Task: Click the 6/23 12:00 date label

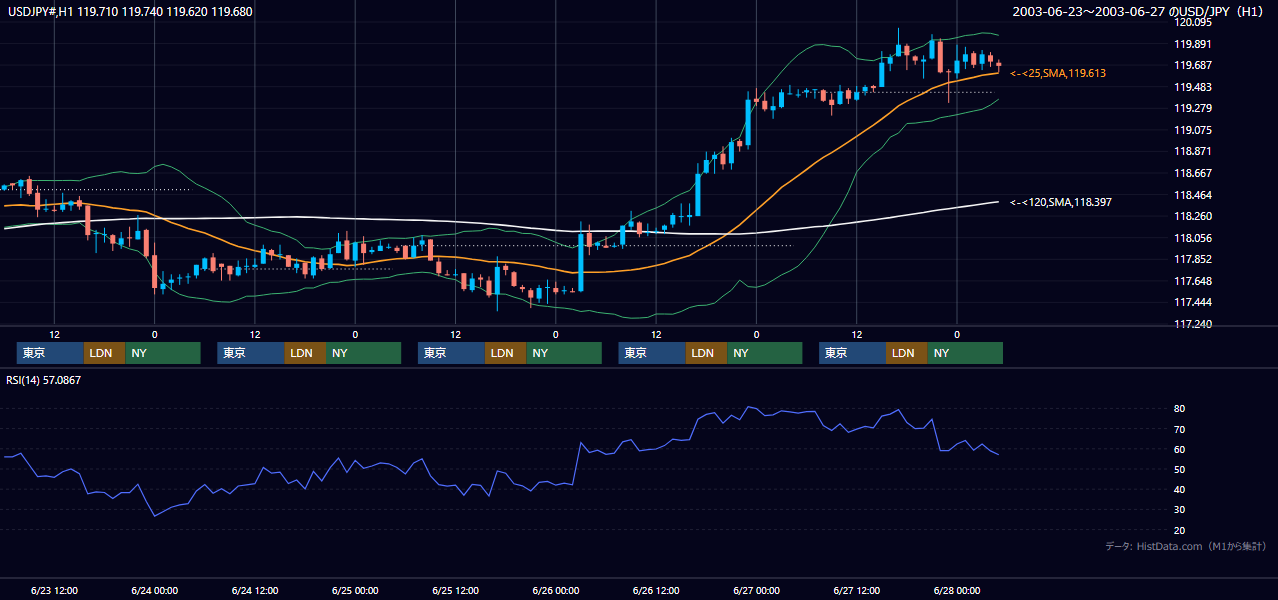Action: pos(55,590)
